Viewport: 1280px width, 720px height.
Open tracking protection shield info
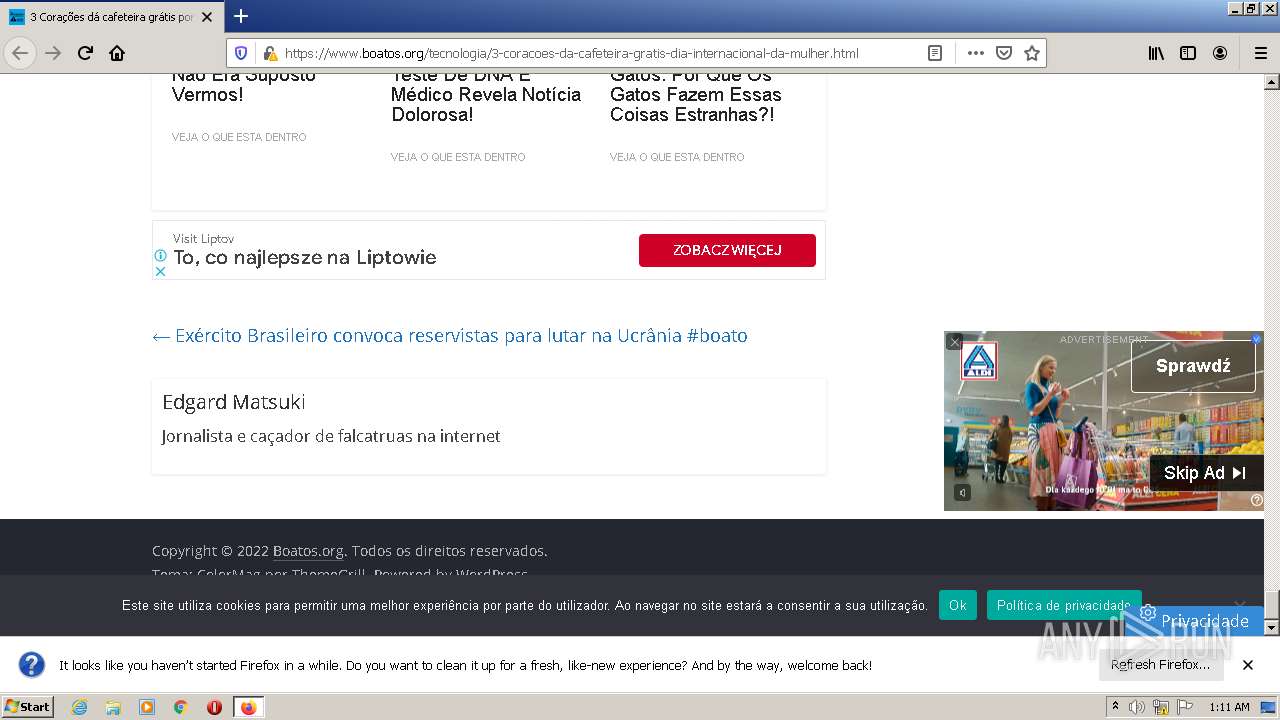pos(240,53)
